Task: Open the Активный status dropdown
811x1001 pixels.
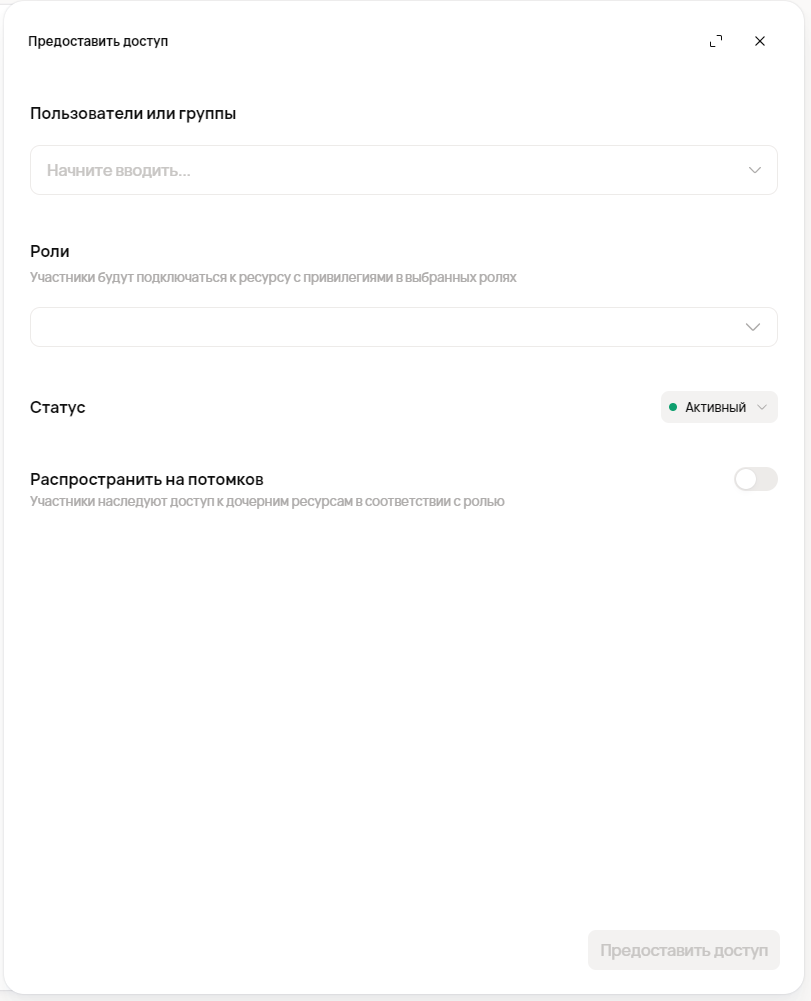Action: [719, 407]
